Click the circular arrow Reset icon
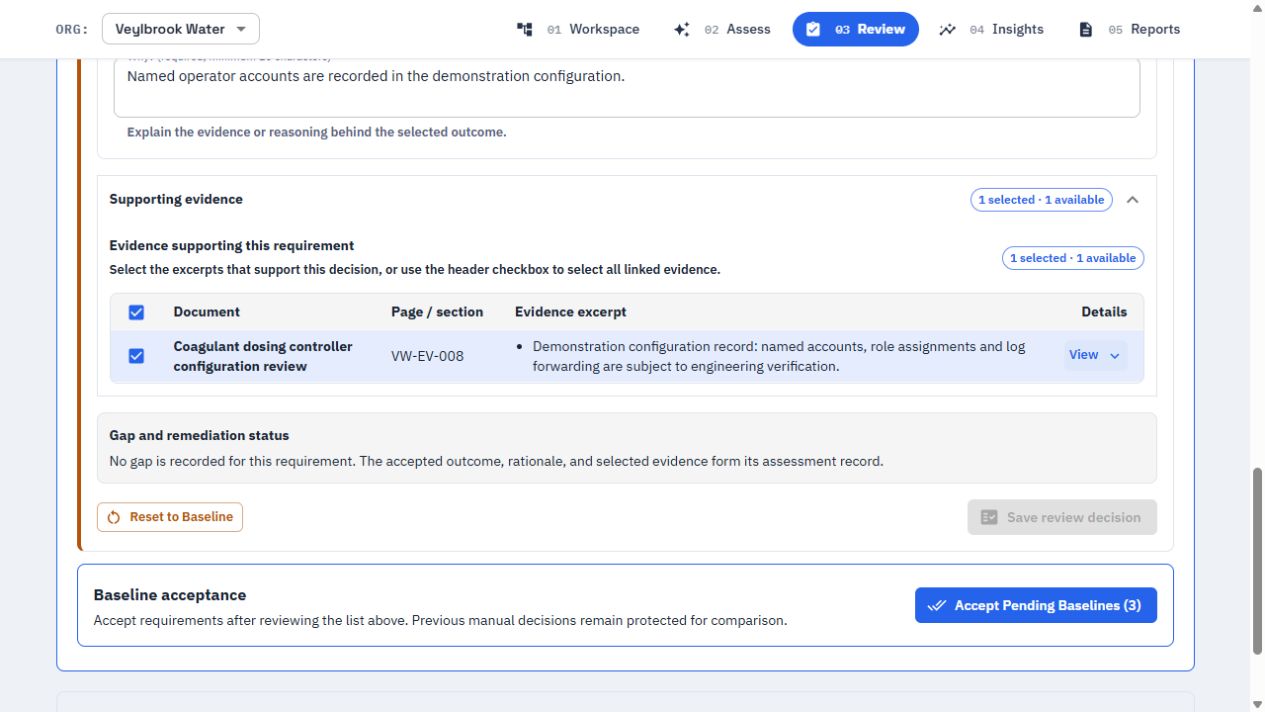Viewport: 1265px width, 712px height. click(114, 517)
